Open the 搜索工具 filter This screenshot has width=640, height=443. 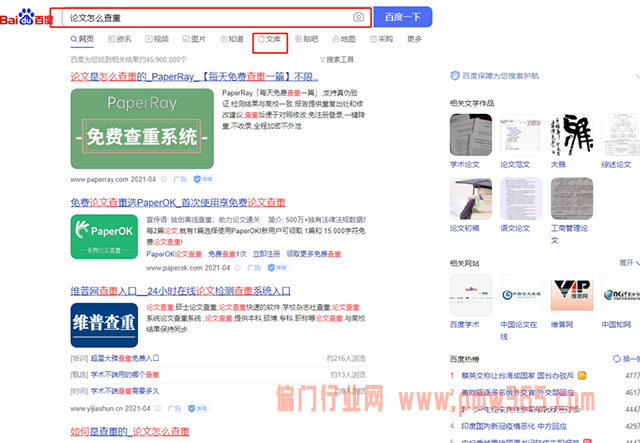pyautogui.click(x=337, y=60)
